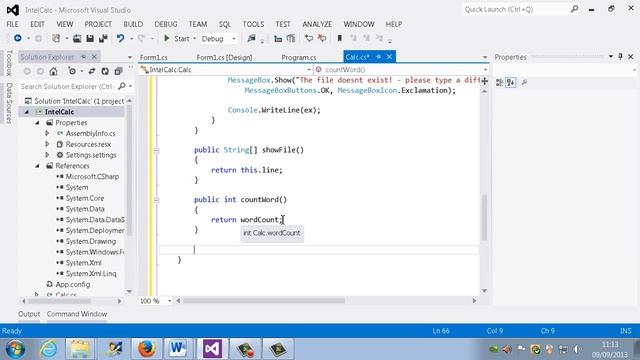Collapse all items in Solution Explorer
640x360 pixels.
click(x=118, y=71)
